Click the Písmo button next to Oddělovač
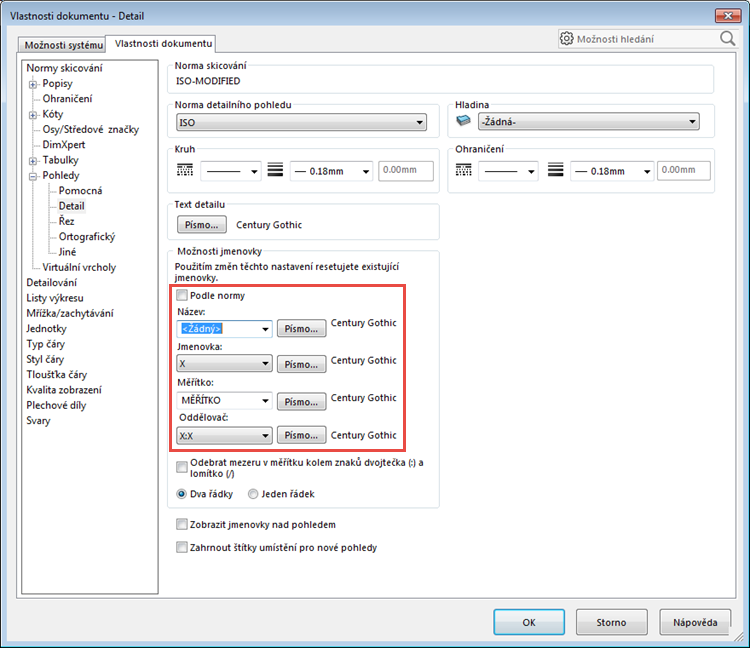The width and height of the screenshot is (750, 648). (301, 435)
